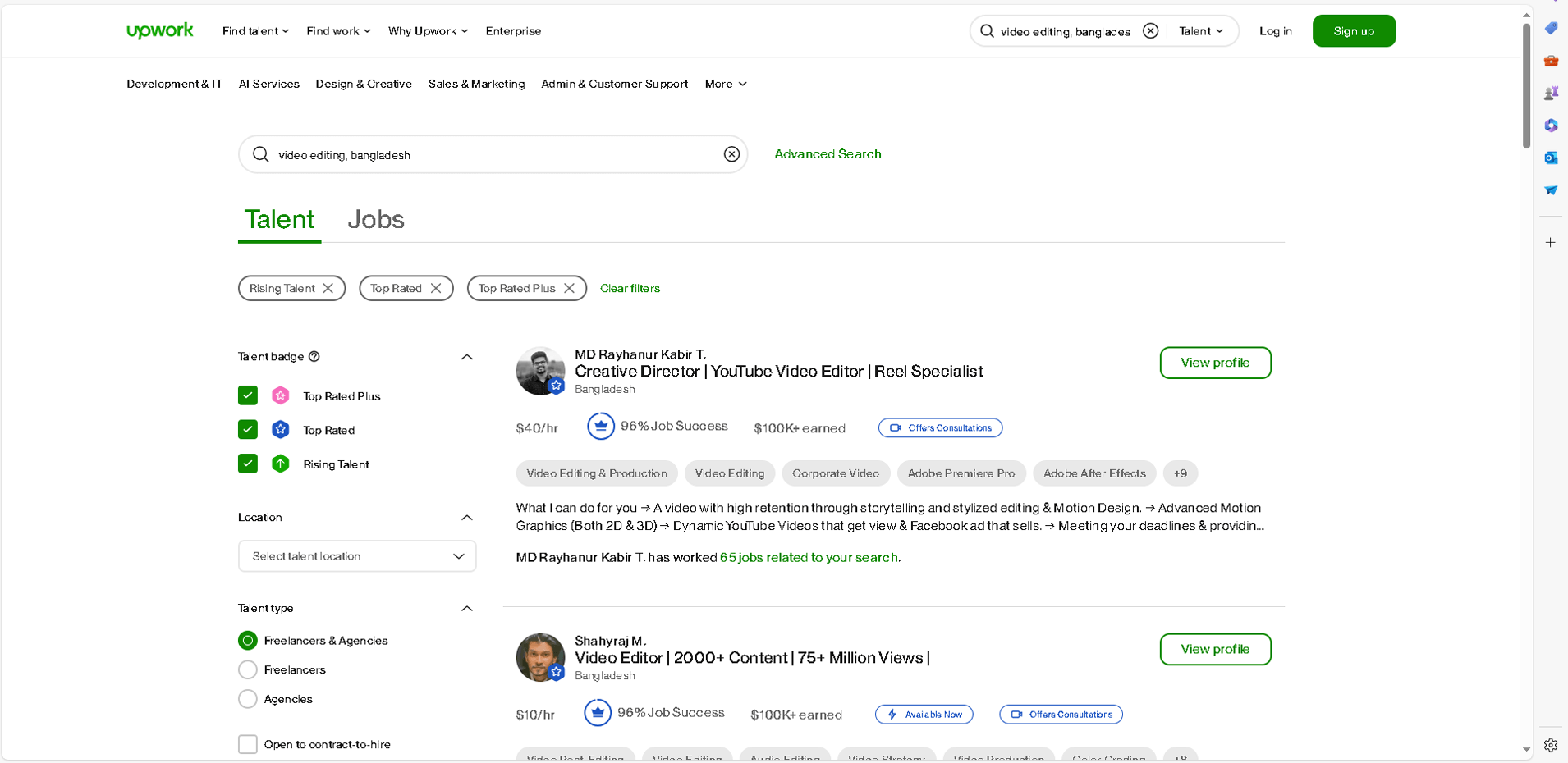Click the magnifier icon in top search box
Image resolution: width=1568 pixels, height=763 pixels.
987,31
